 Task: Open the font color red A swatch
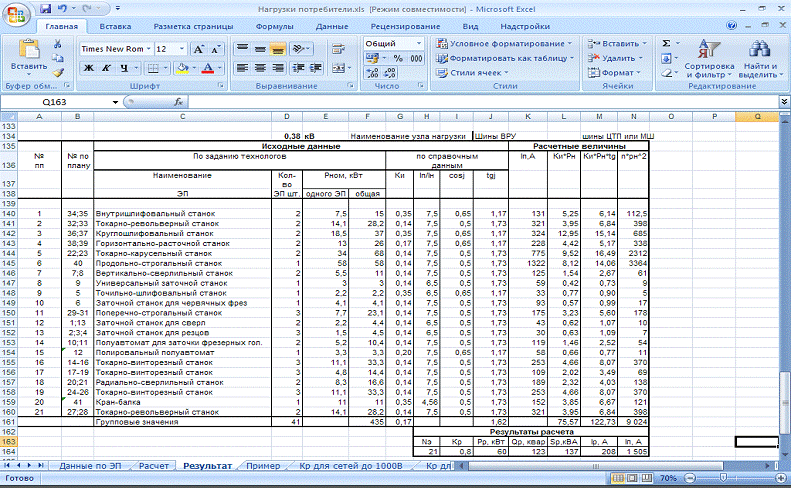[208, 68]
